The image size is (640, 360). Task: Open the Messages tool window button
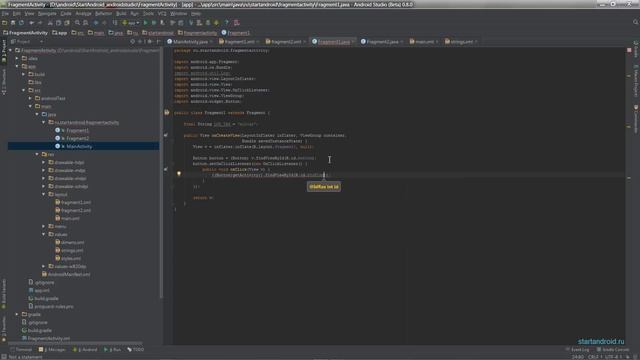pyautogui.click(x=52, y=350)
